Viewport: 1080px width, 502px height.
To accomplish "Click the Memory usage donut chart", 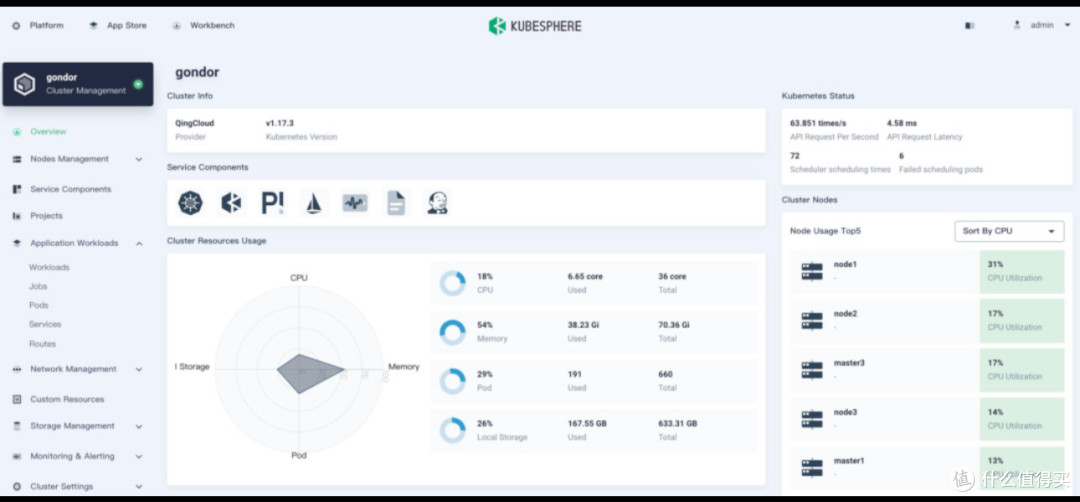I will click(x=453, y=332).
